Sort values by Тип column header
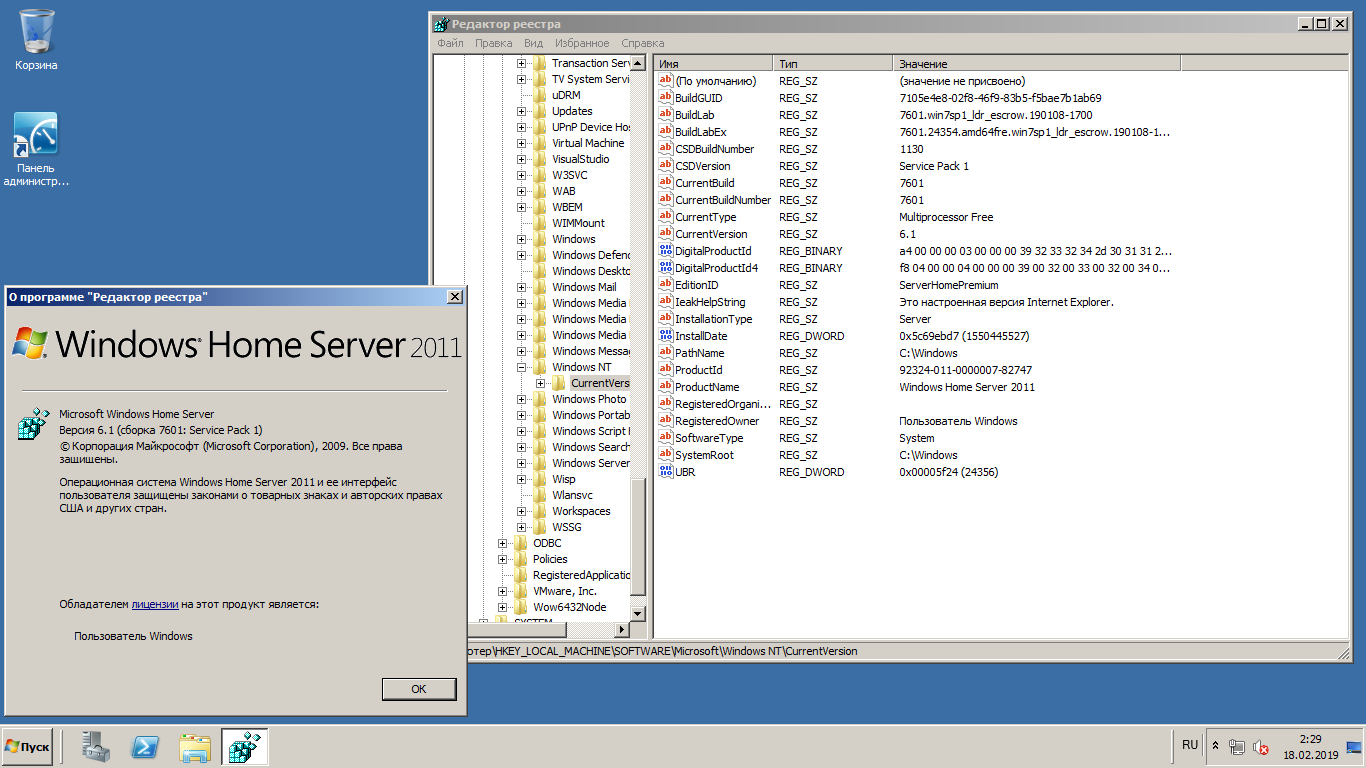The height and width of the screenshot is (768, 1366). [833, 63]
